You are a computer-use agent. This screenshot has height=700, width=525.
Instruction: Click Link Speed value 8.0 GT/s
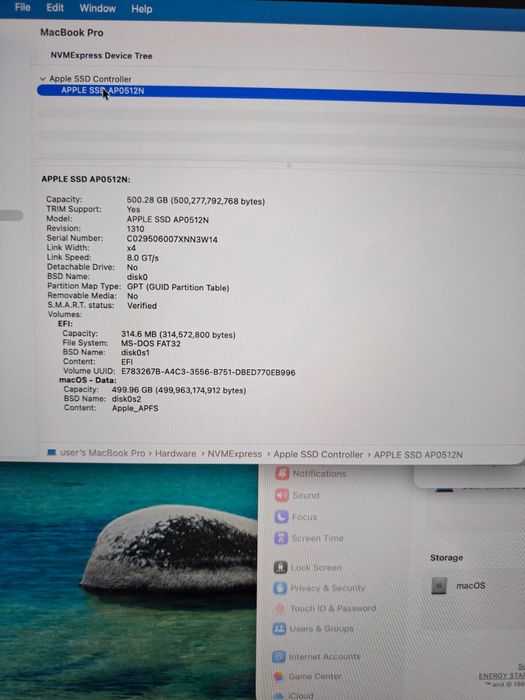pyautogui.click(x=142, y=258)
